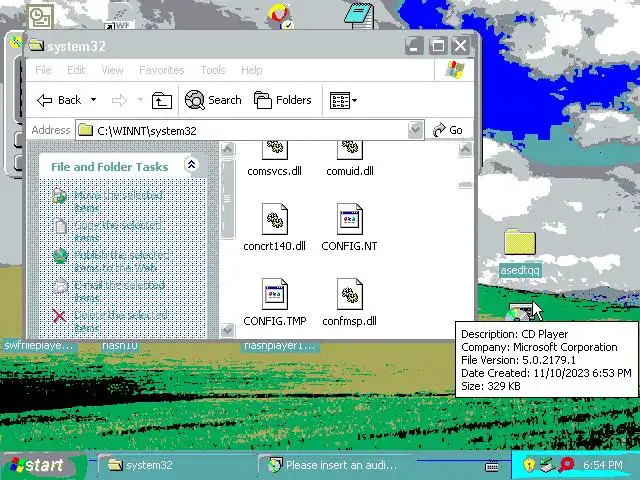
Task: Go Back in Explorer
Action: 59,100
